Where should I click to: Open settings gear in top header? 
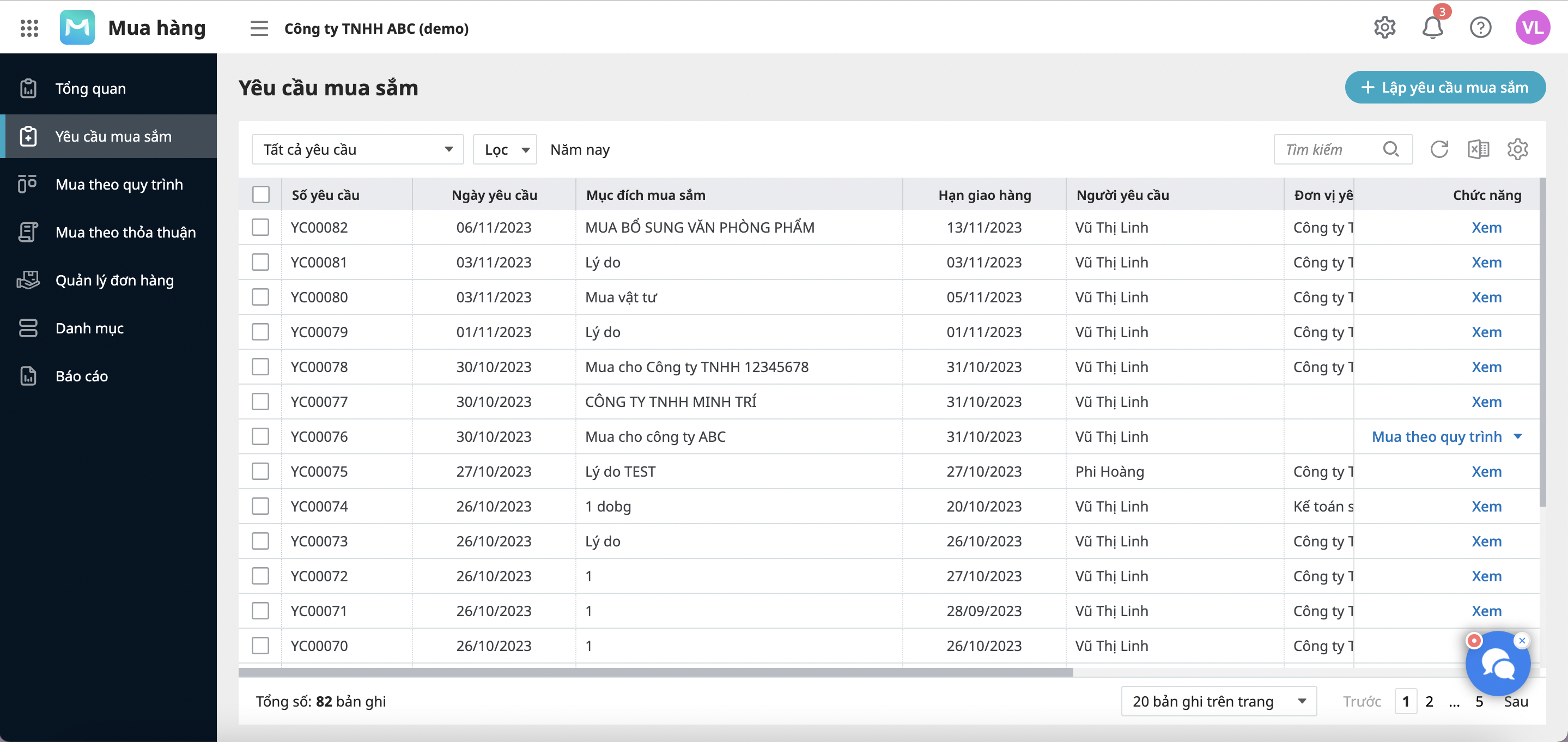[1385, 27]
